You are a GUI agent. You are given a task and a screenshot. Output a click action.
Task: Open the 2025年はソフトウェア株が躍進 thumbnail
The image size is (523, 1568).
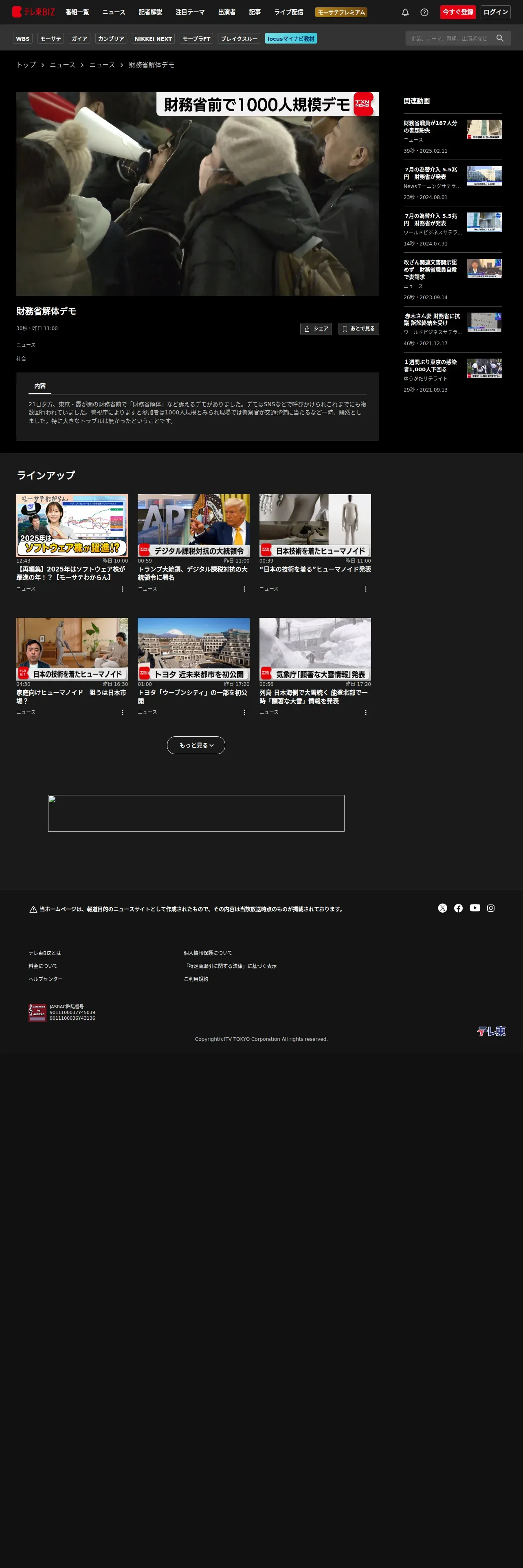pos(72,525)
